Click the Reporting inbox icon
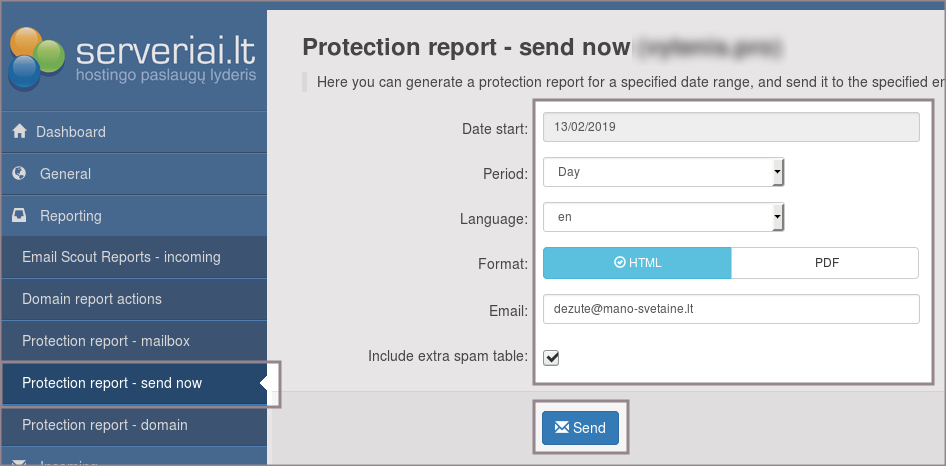The image size is (946, 466). pyautogui.click(x=19, y=216)
